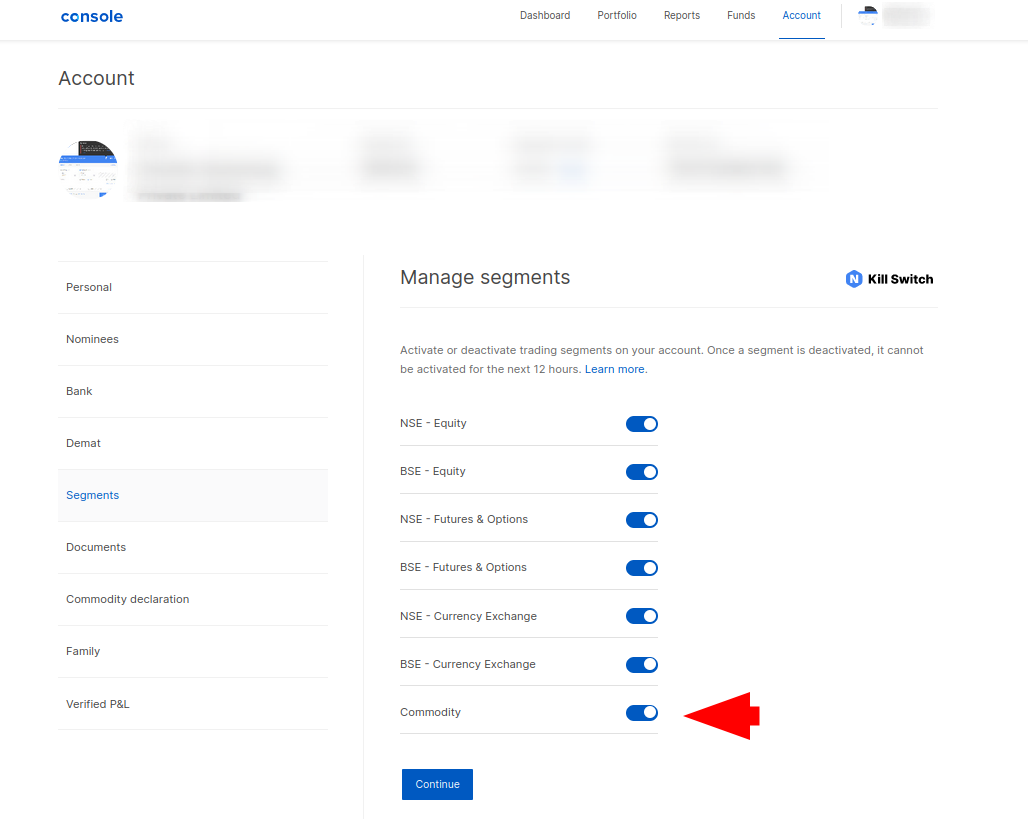The width and height of the screenshot is (1028, 819).
Task: Select Demat from the account sidebar
Action: 83,443
